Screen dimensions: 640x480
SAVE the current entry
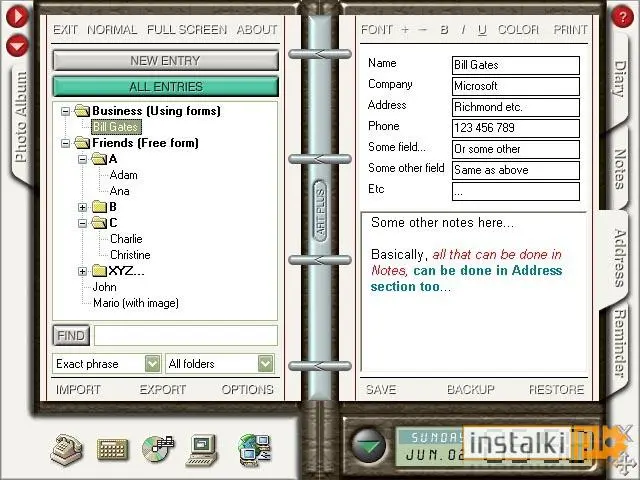click(381, 390)
